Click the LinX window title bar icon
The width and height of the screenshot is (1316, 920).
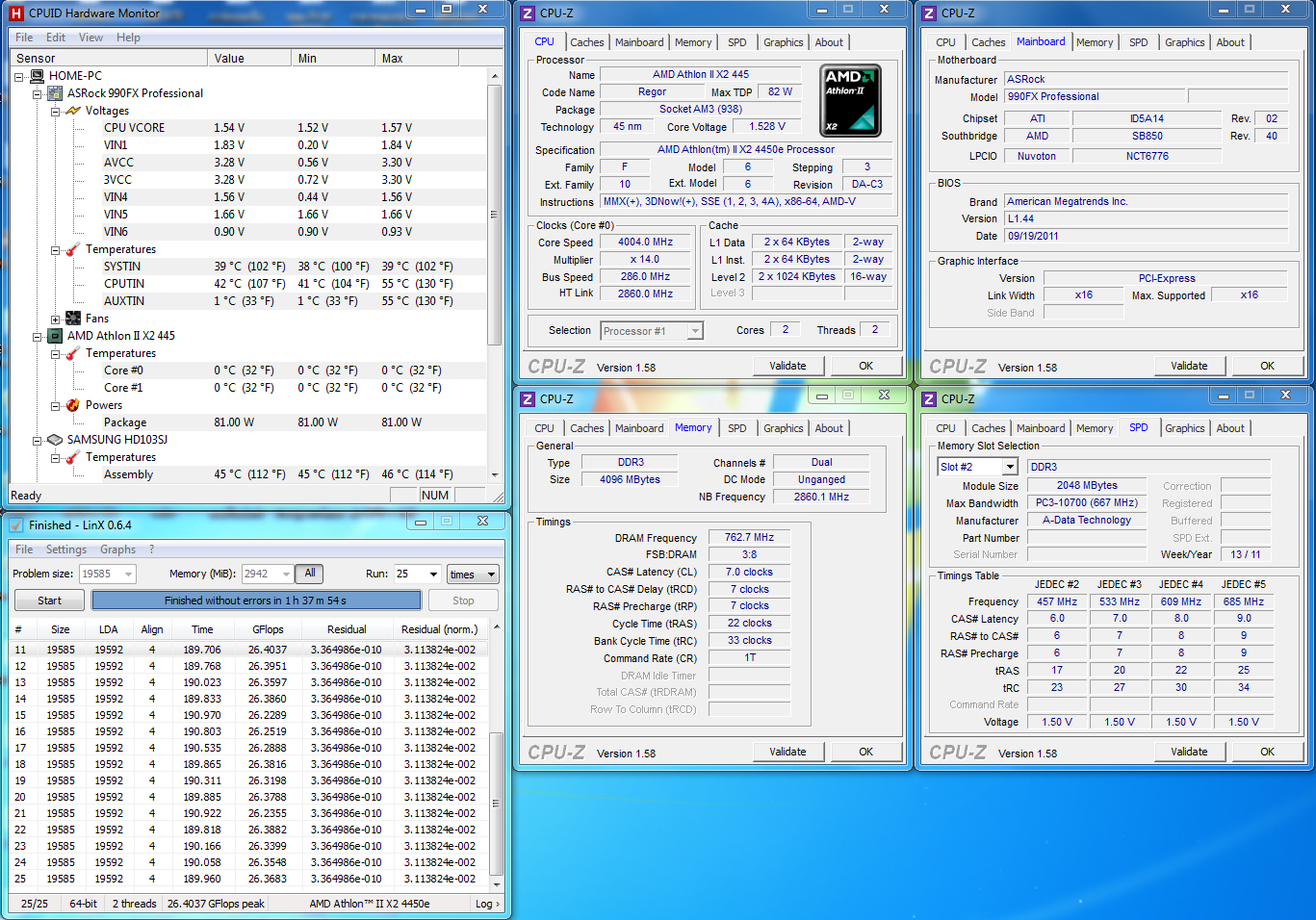pos(15,525)
